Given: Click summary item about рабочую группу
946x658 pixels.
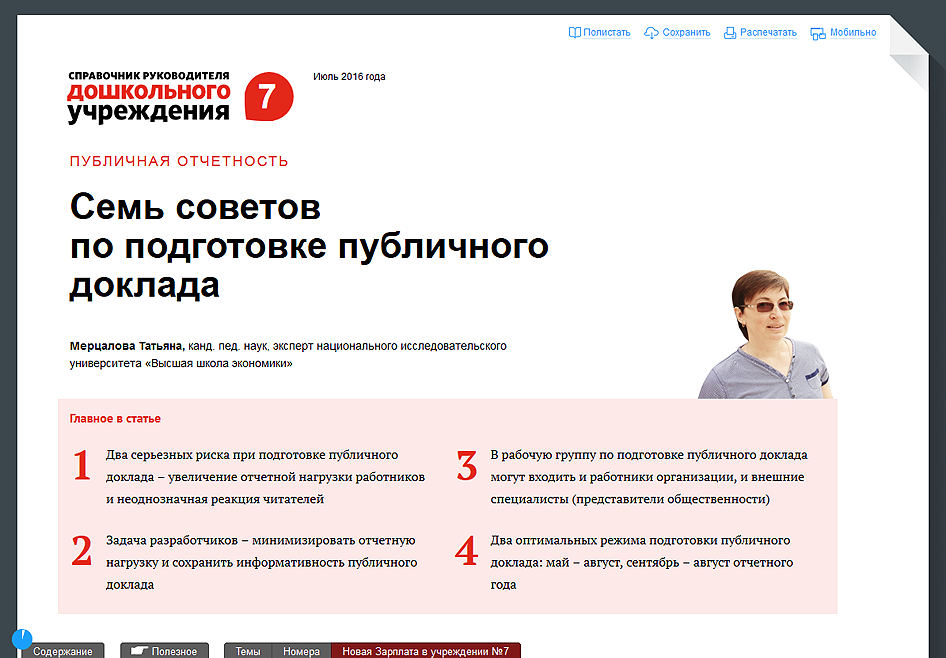Looking at the screenshot, I should (x=649, y=477).
